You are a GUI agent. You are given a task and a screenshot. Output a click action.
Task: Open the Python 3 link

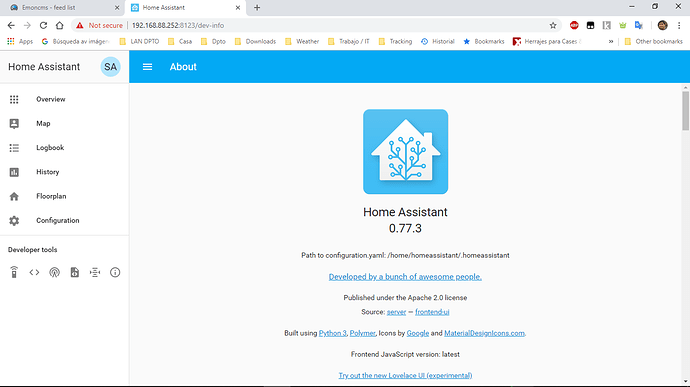click(x=332, y=333)
